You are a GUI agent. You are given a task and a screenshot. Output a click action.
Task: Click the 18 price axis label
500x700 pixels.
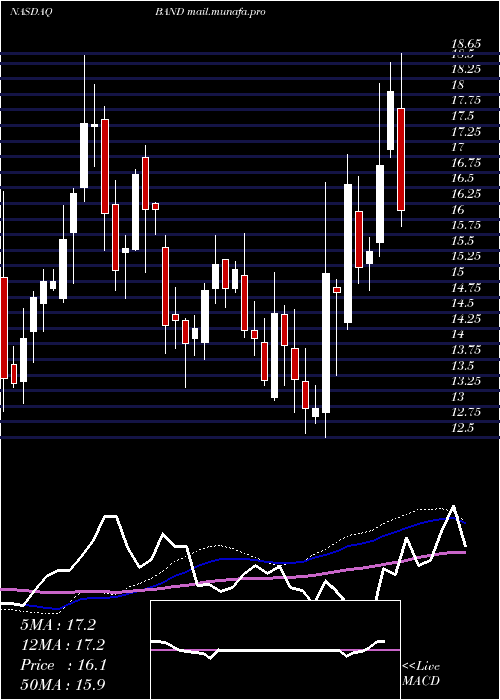(458, 85)
